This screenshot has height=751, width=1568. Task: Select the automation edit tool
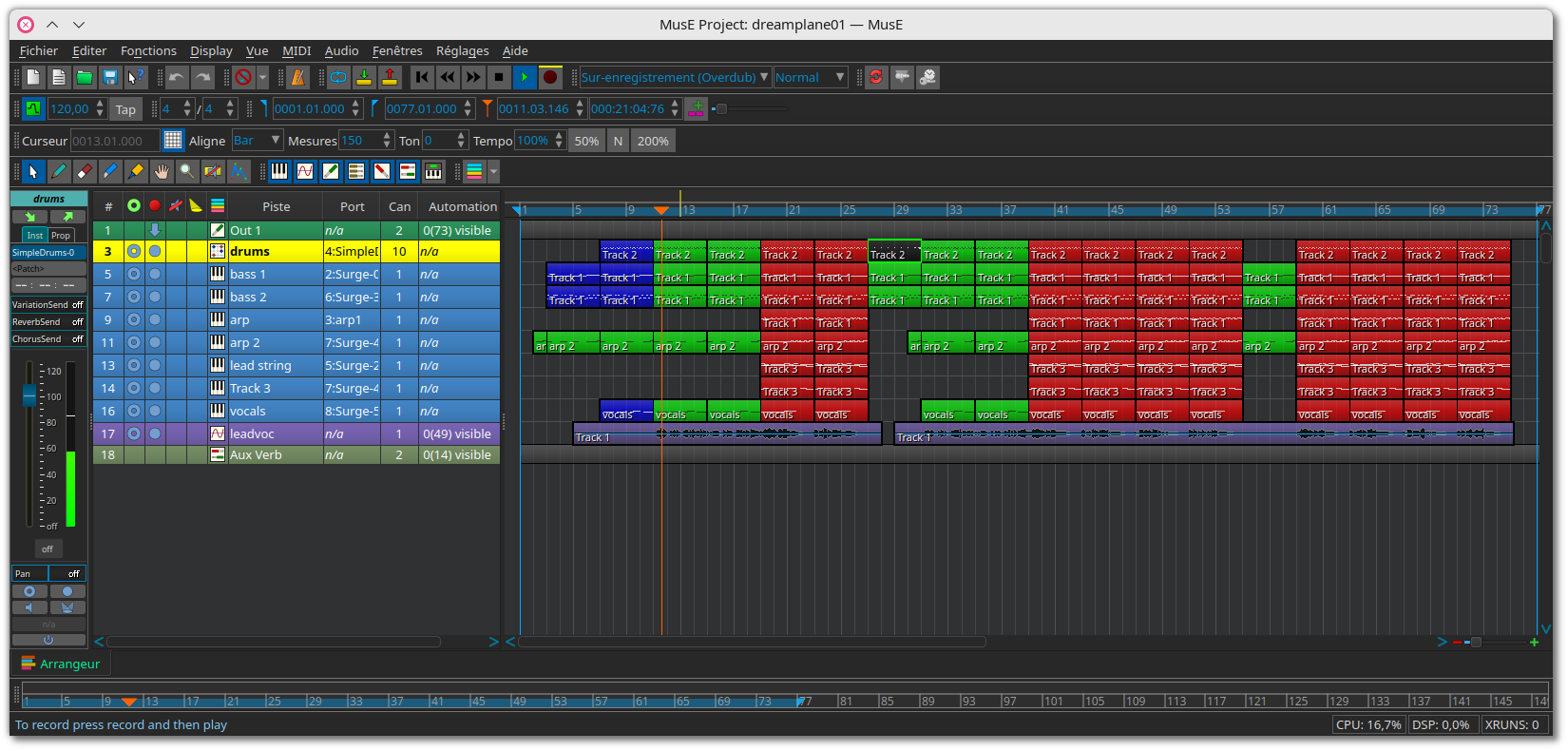pos(239,171)
